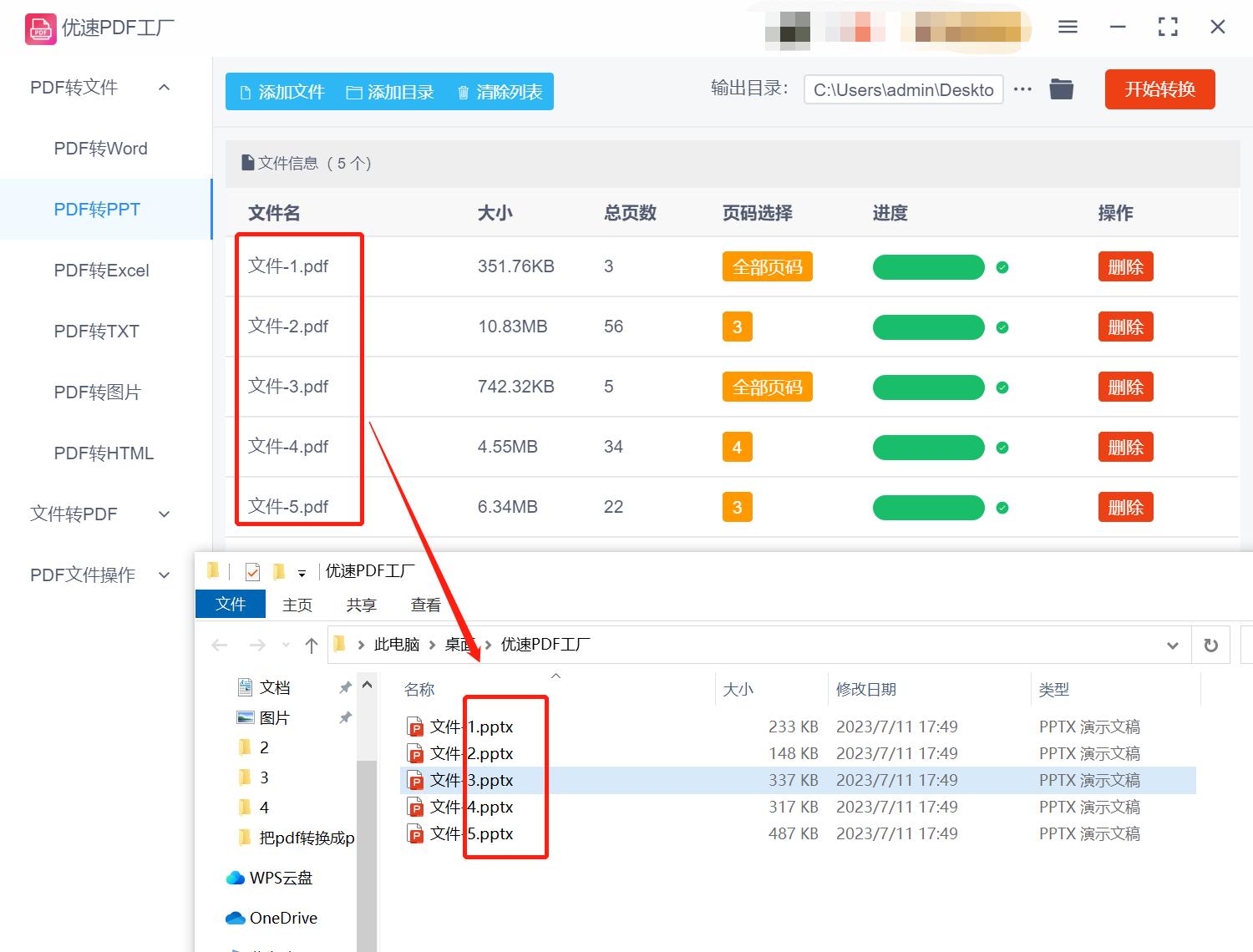This screenshot has height=952, width=1253.
Task: Click the 文件-3.pptx PowerPoint file icon
Action: (x=415, y=780)
